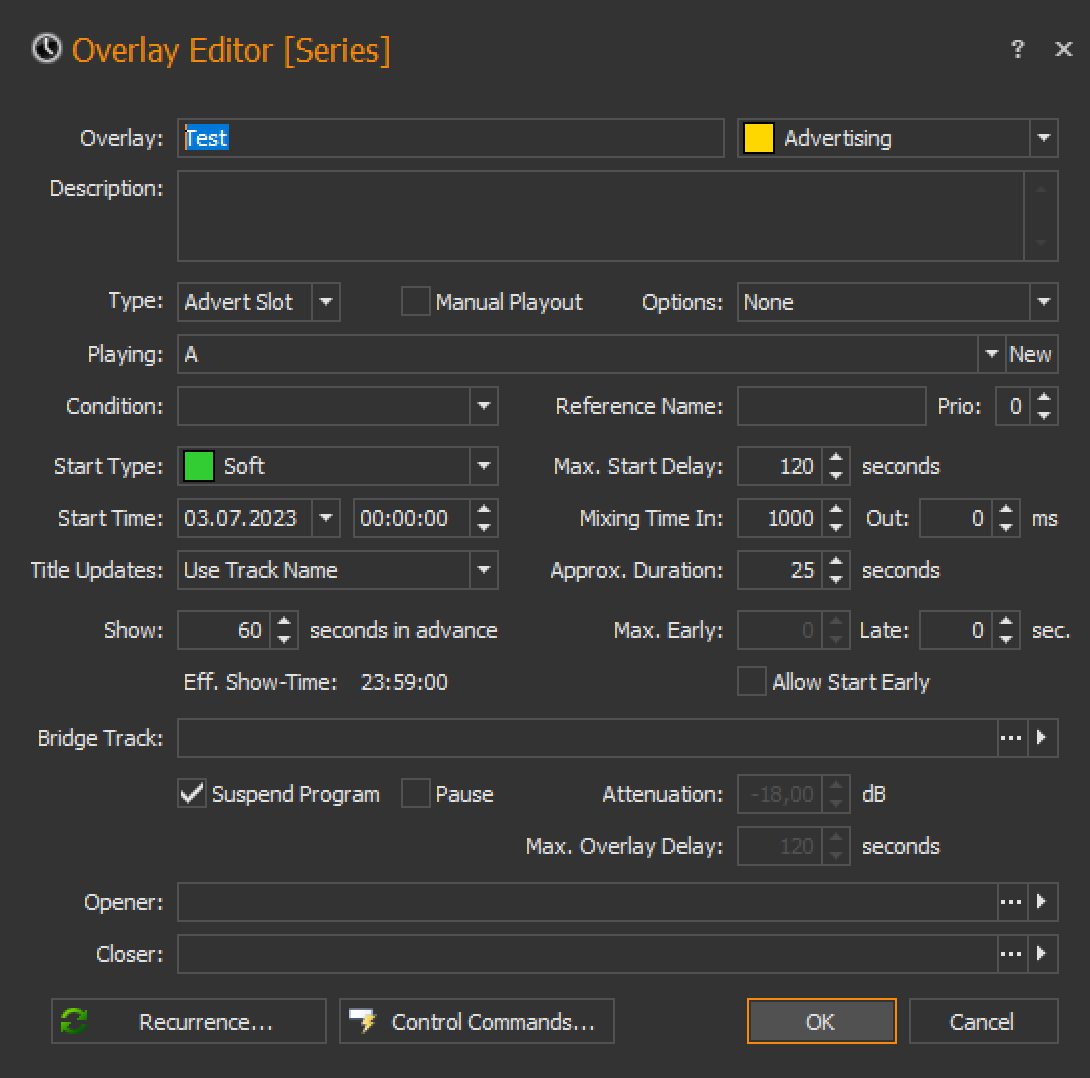Browse for an Opener file
Viewport: 1090px width, 1078px height.
click(x=1011, y=902)
